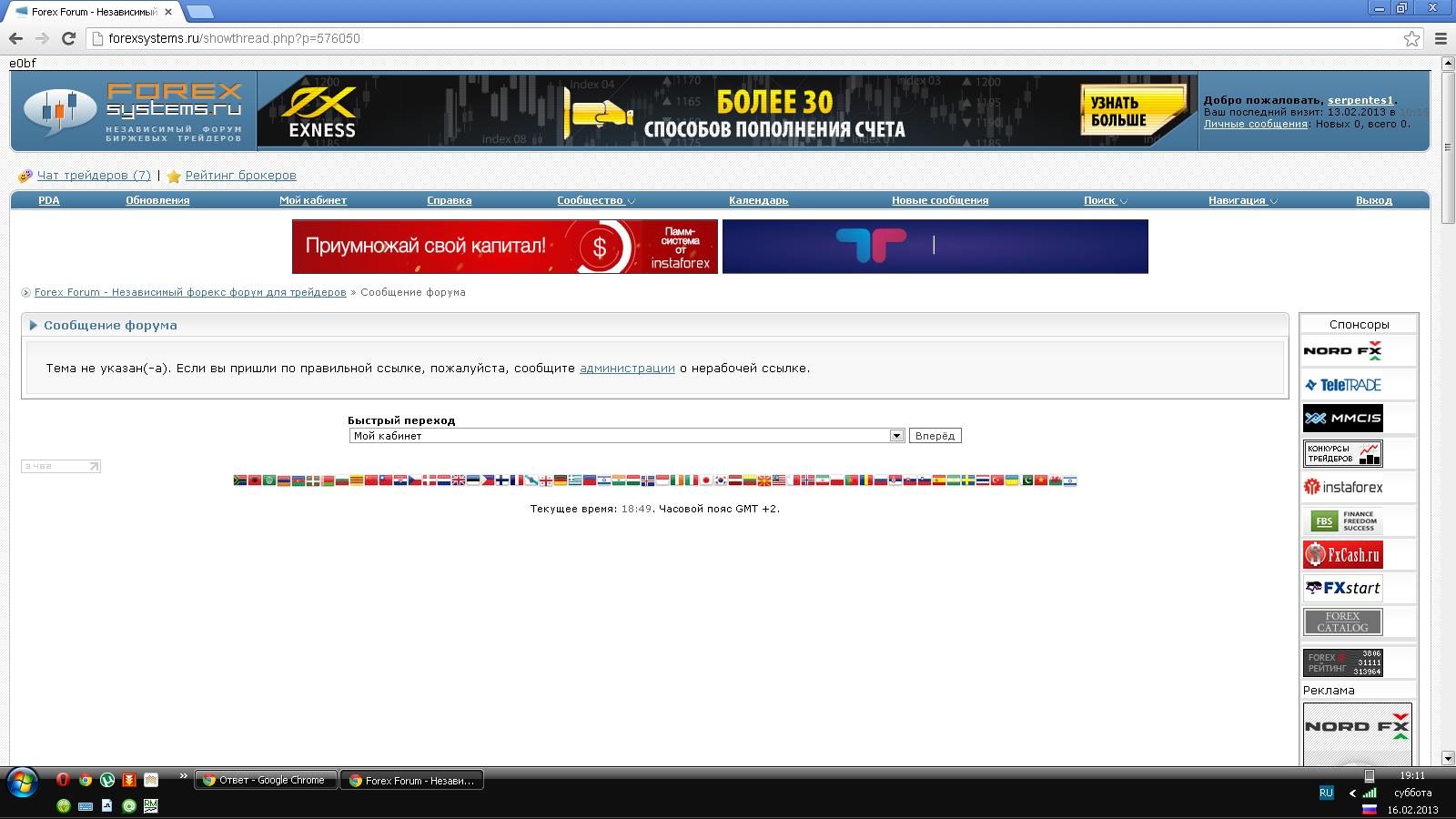The height and width of the screenshot is (819, 1456).
Task: Click the RU language indicator in the tray
Action: [1326, 793]
